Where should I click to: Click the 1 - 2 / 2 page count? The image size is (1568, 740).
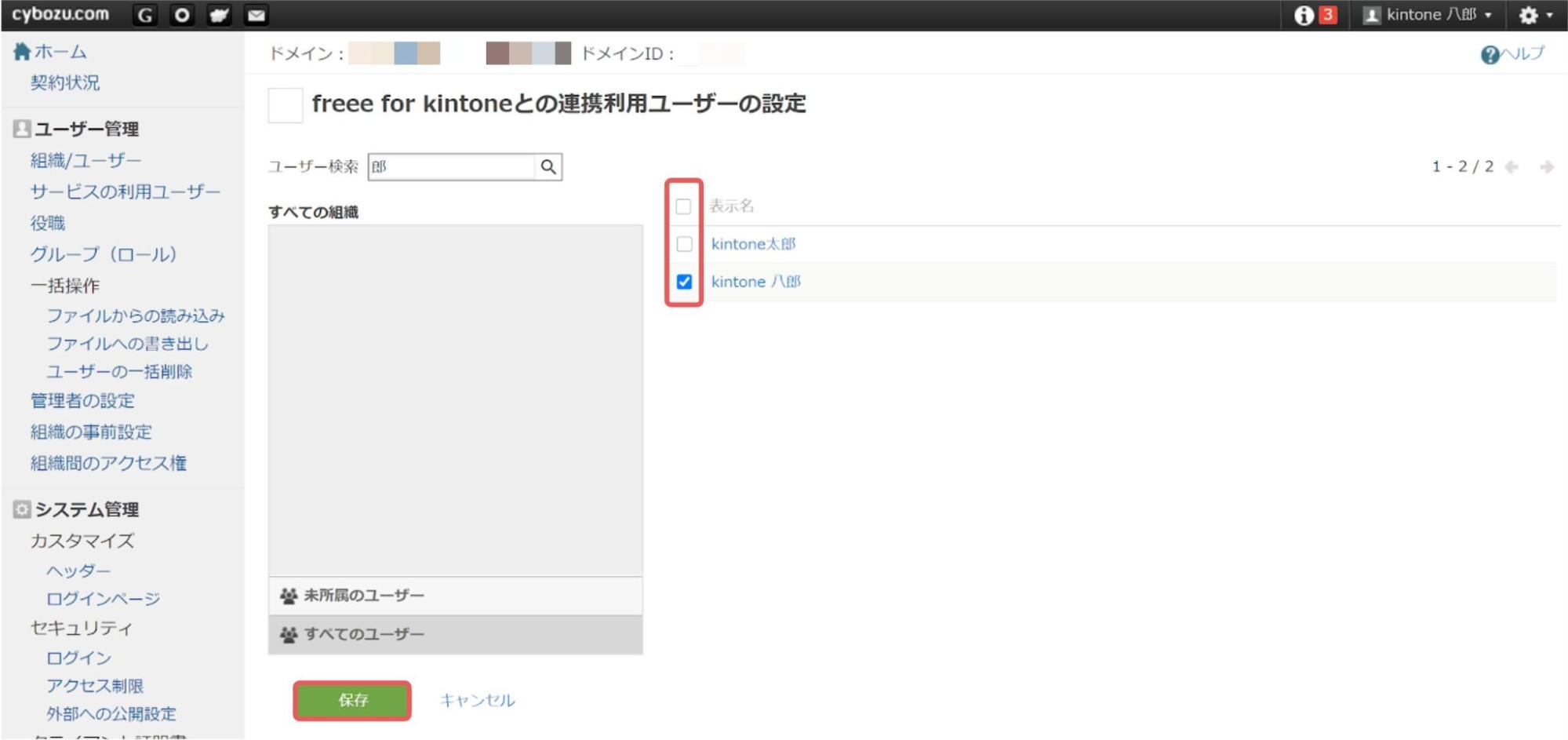pos(1462,166)
